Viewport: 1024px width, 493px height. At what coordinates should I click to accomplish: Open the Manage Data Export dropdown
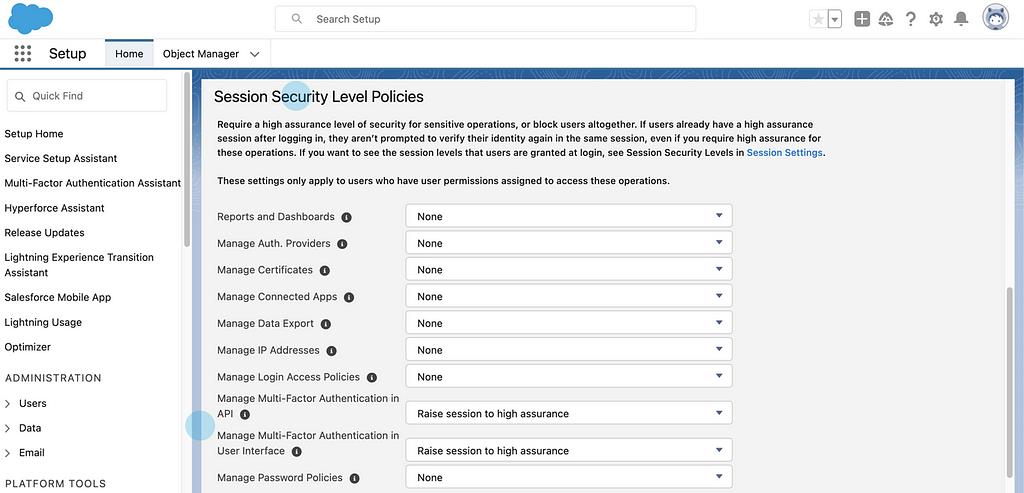tap(568, 323)
